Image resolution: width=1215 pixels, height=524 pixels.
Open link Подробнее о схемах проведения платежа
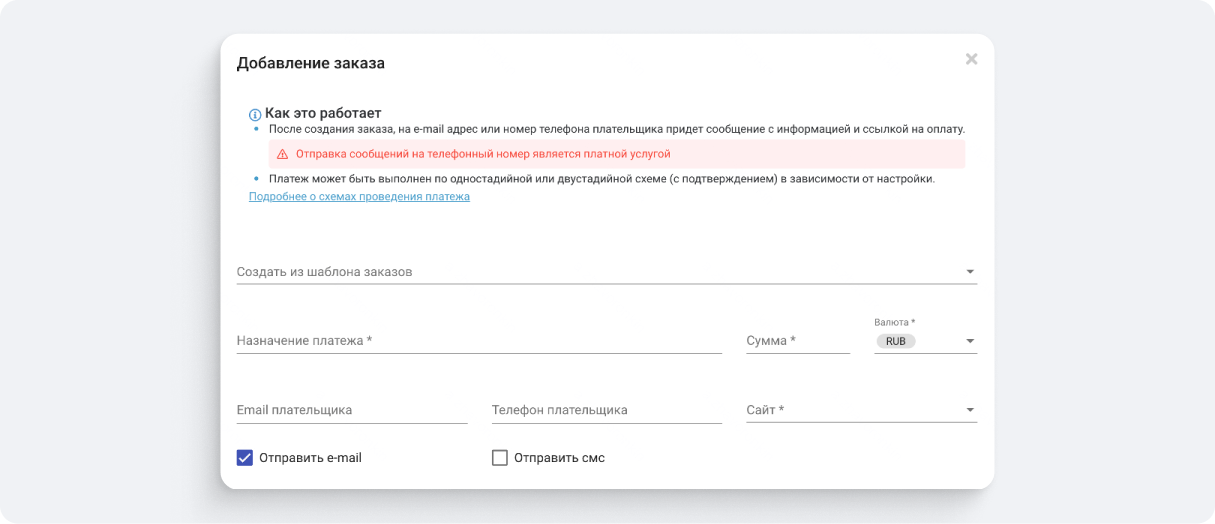tap(359, 197)
